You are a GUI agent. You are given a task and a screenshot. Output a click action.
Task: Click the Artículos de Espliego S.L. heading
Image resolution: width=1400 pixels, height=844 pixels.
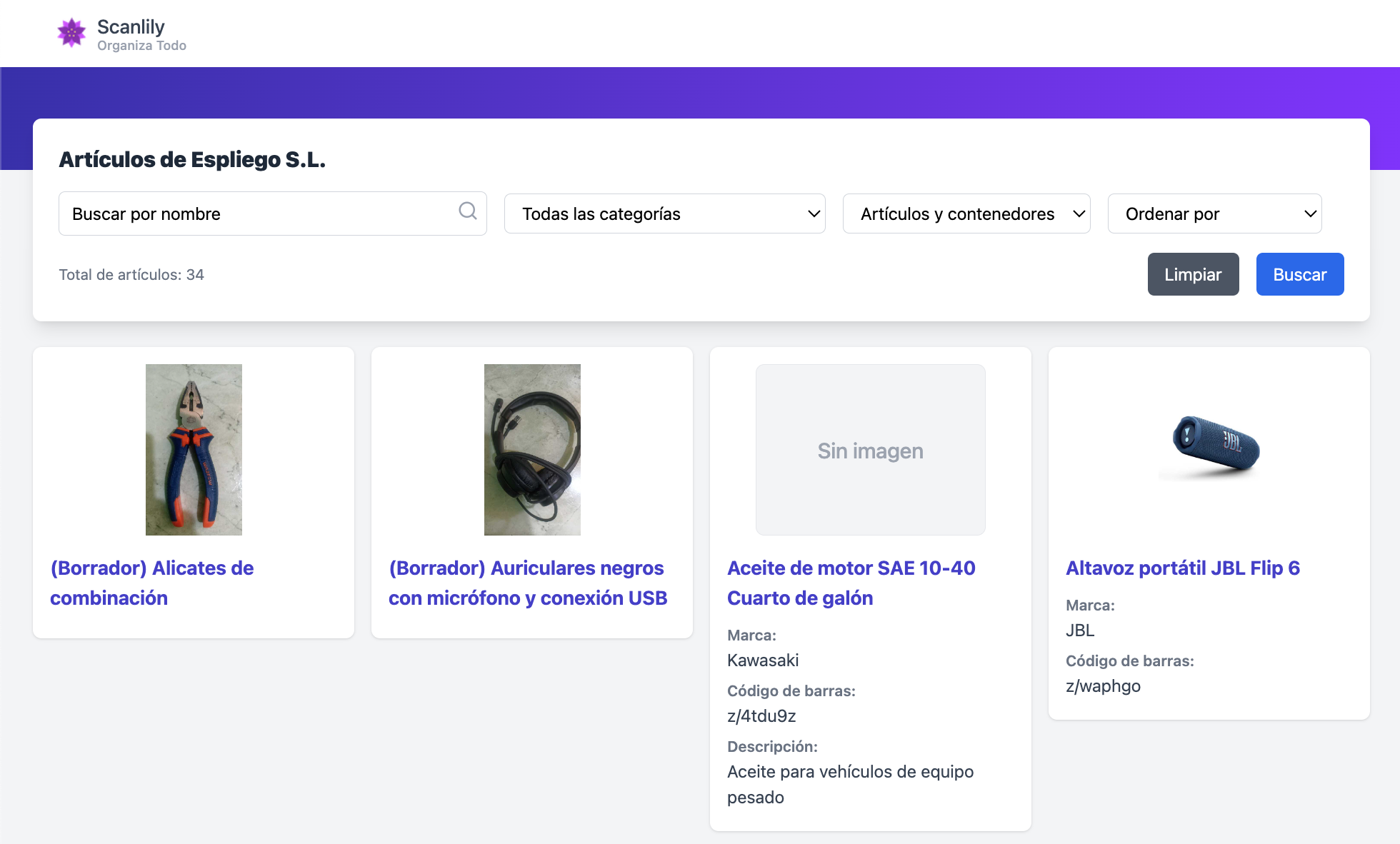[x=192, y=159]
